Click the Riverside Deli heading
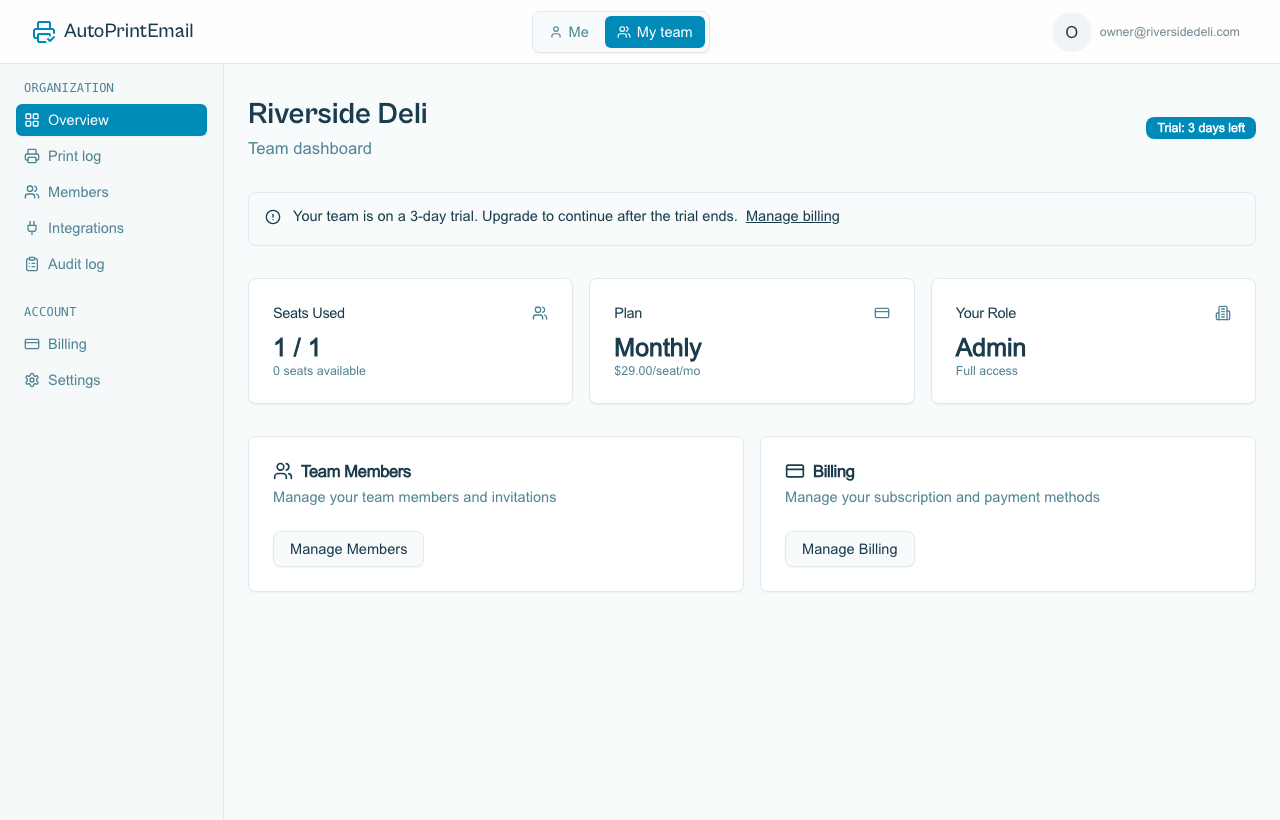Screen dimensions: 1280x820 [x=338, y=113]
